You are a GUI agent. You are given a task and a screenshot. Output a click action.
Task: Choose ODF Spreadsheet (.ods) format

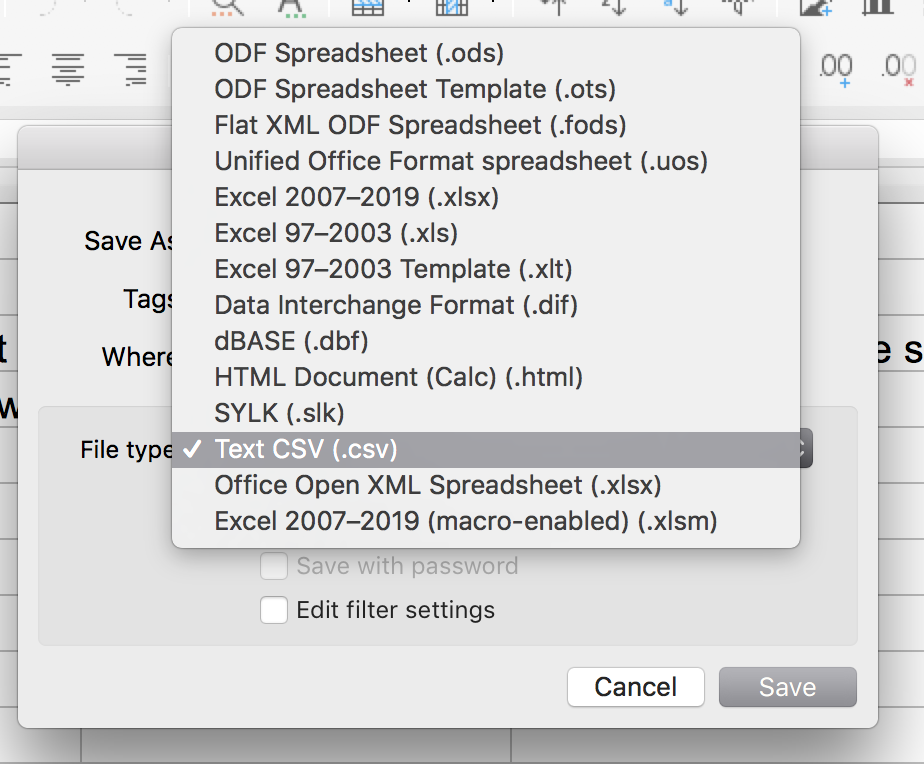click(486, 53)
